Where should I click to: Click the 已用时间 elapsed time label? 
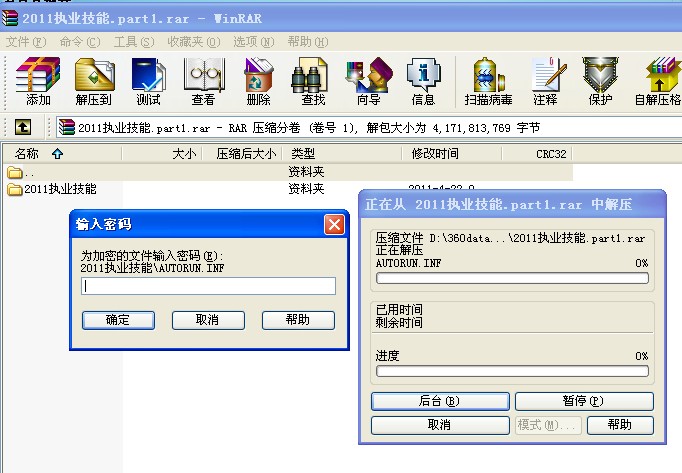pos(399,309)
